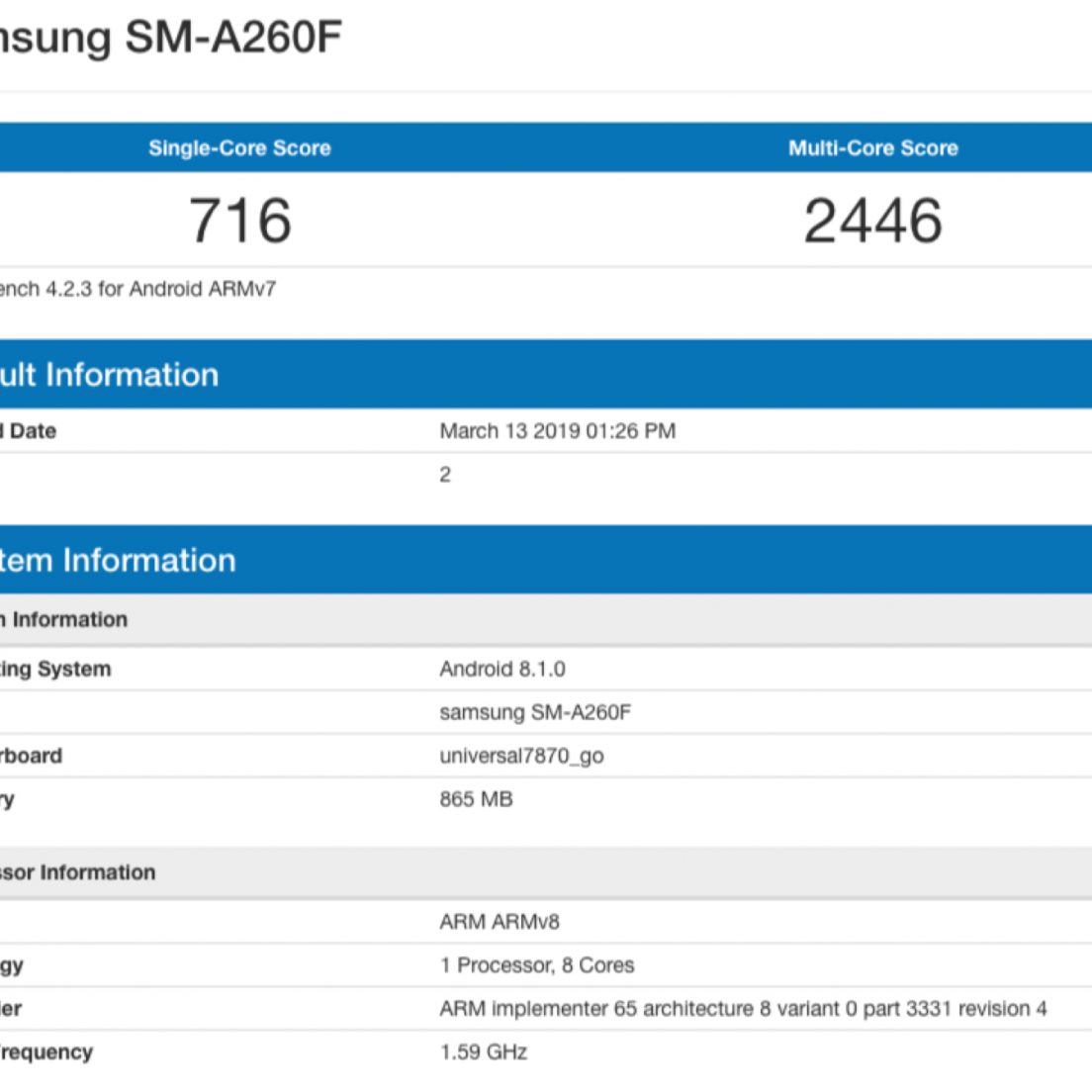
Task: Click the Android 8.1.0 value
Action: 501,670
